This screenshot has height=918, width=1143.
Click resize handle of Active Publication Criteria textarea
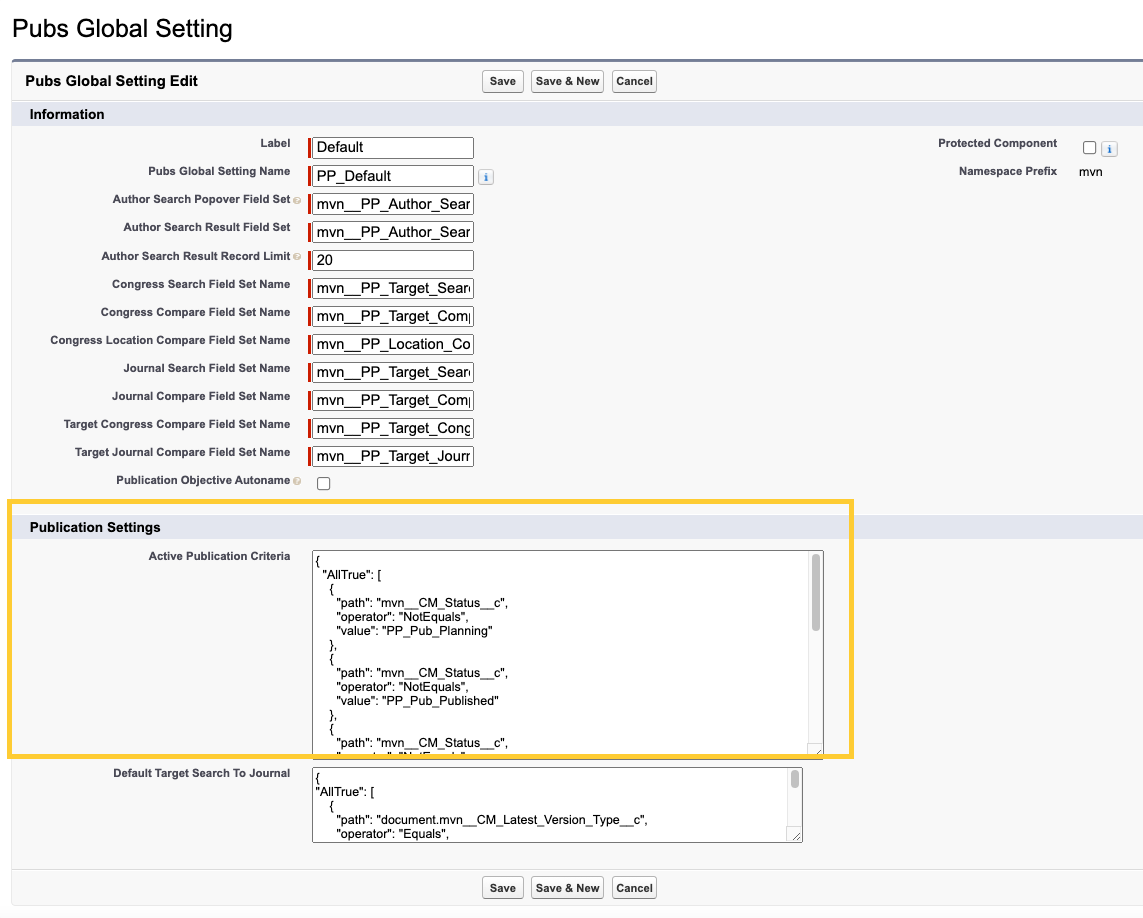[816, 749]
